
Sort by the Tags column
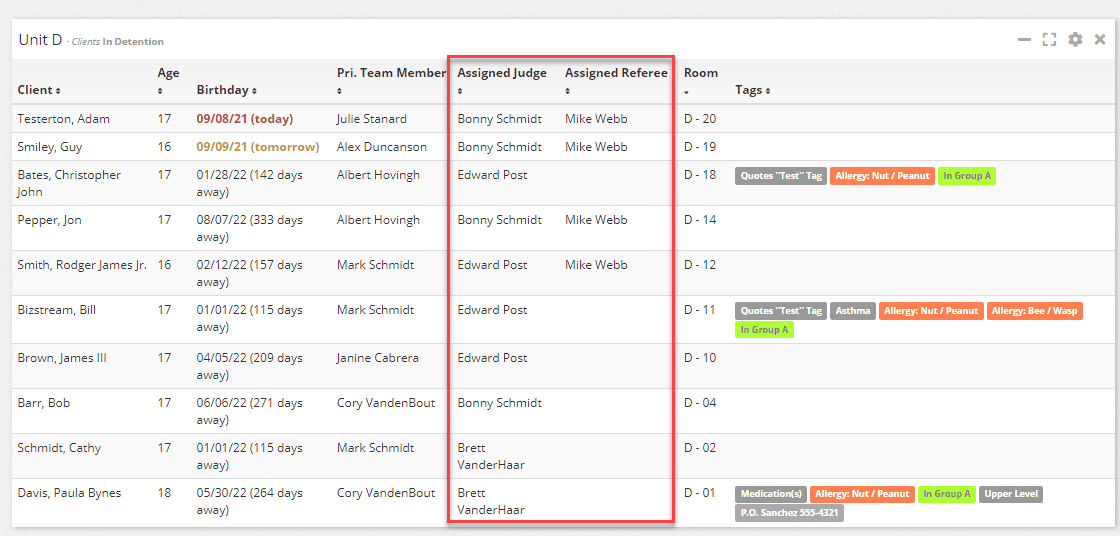pyautogui.click(x=752, y=90)
